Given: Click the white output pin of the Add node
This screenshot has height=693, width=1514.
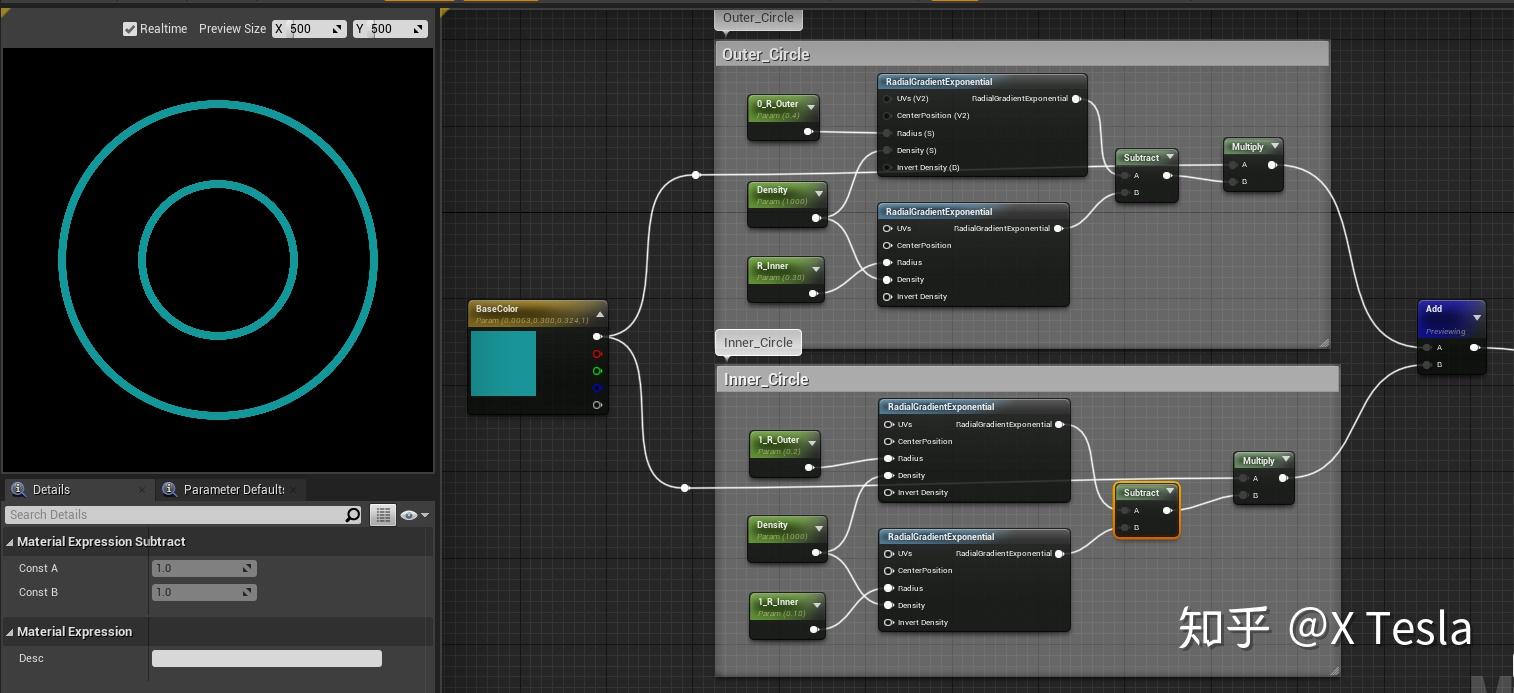Looking at the screenshot, I should pos(1475,348).
